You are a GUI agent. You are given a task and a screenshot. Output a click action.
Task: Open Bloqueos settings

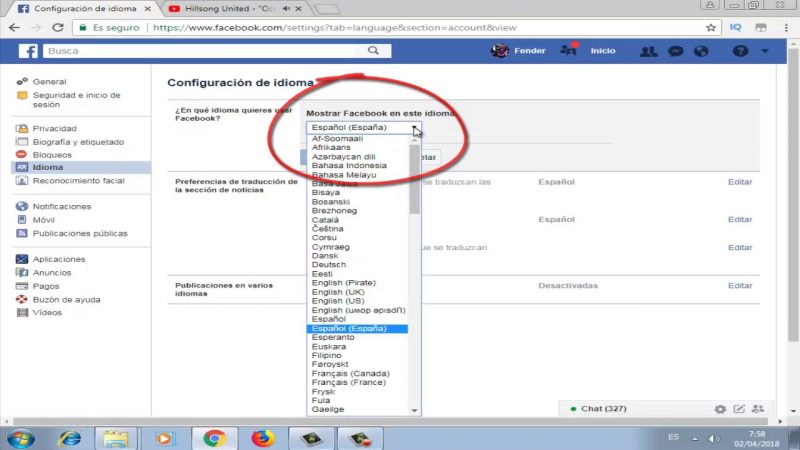[52, 155]
